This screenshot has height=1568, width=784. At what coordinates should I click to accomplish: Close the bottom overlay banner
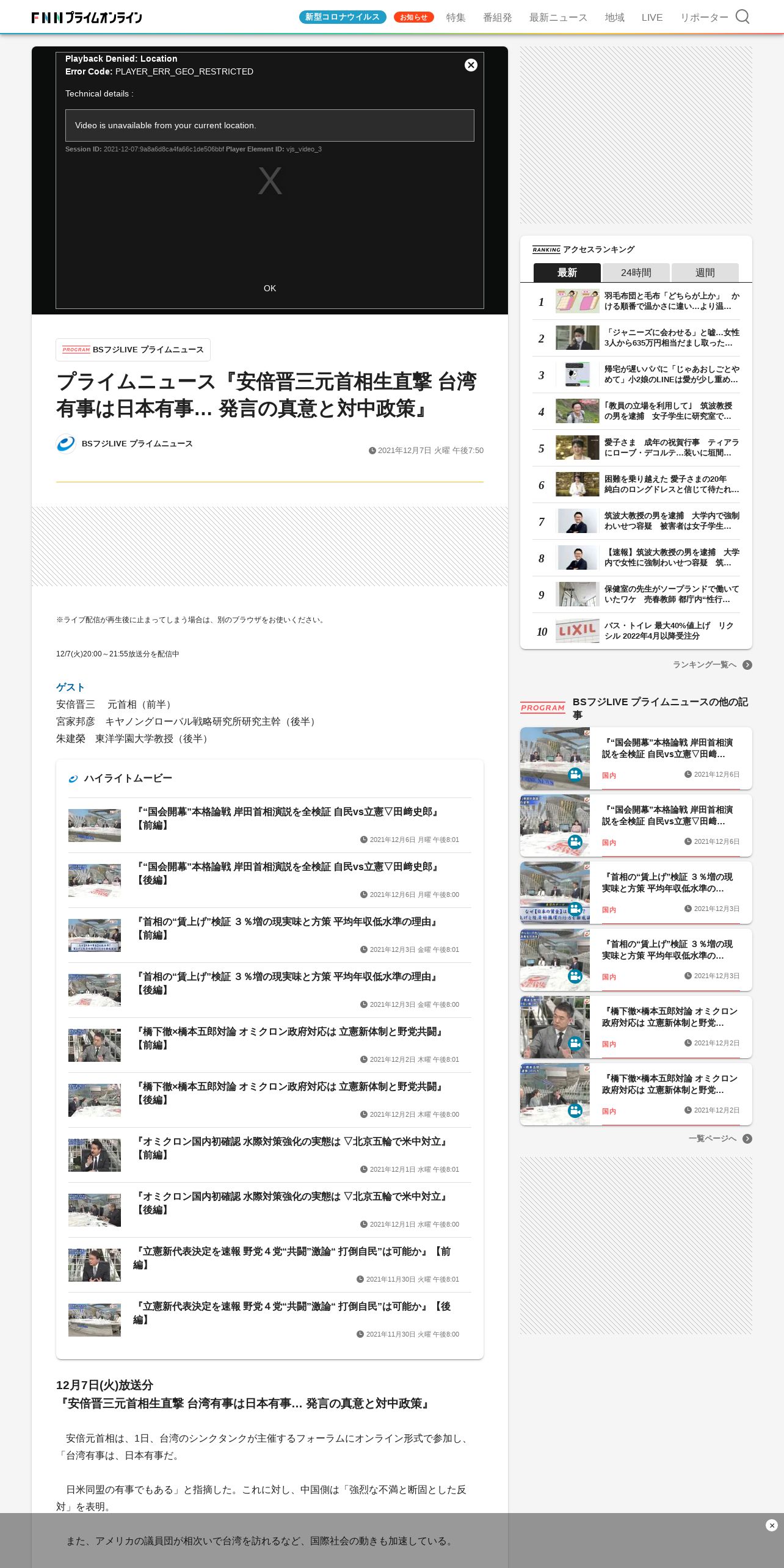[771, 1525]
